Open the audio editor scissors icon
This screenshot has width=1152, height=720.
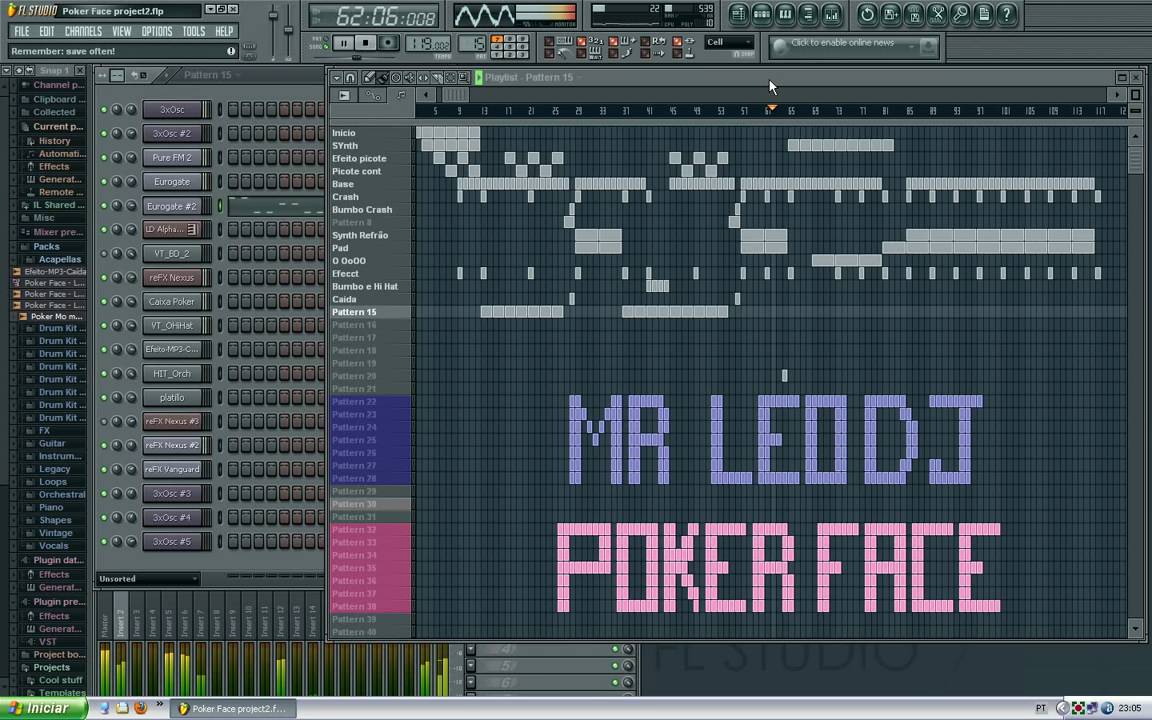point(937,14)
